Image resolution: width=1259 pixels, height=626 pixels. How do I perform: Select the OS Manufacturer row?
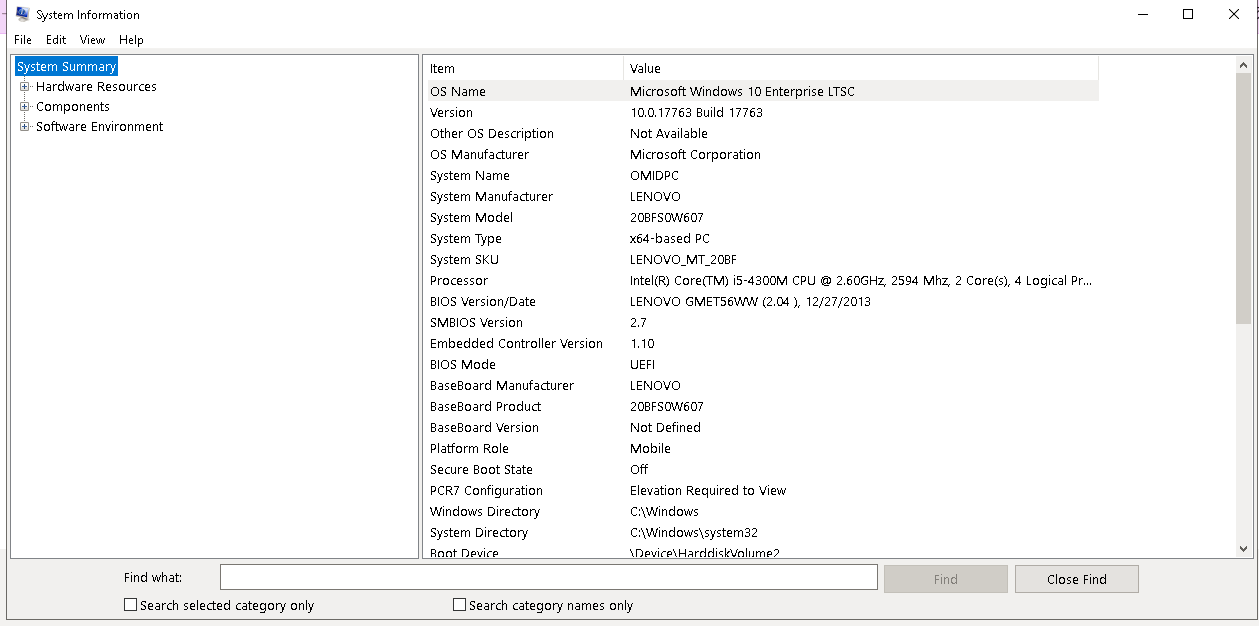(761, 155)
